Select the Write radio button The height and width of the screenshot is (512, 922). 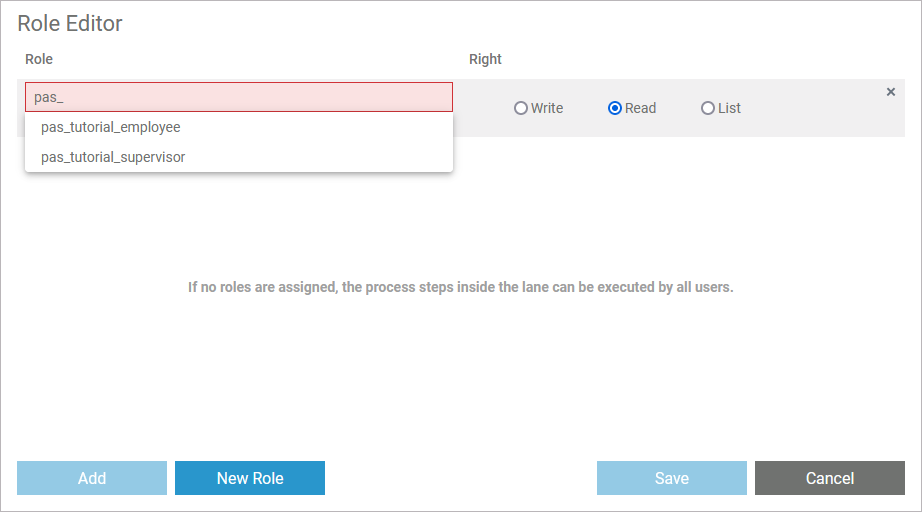[x=521, y=108]
